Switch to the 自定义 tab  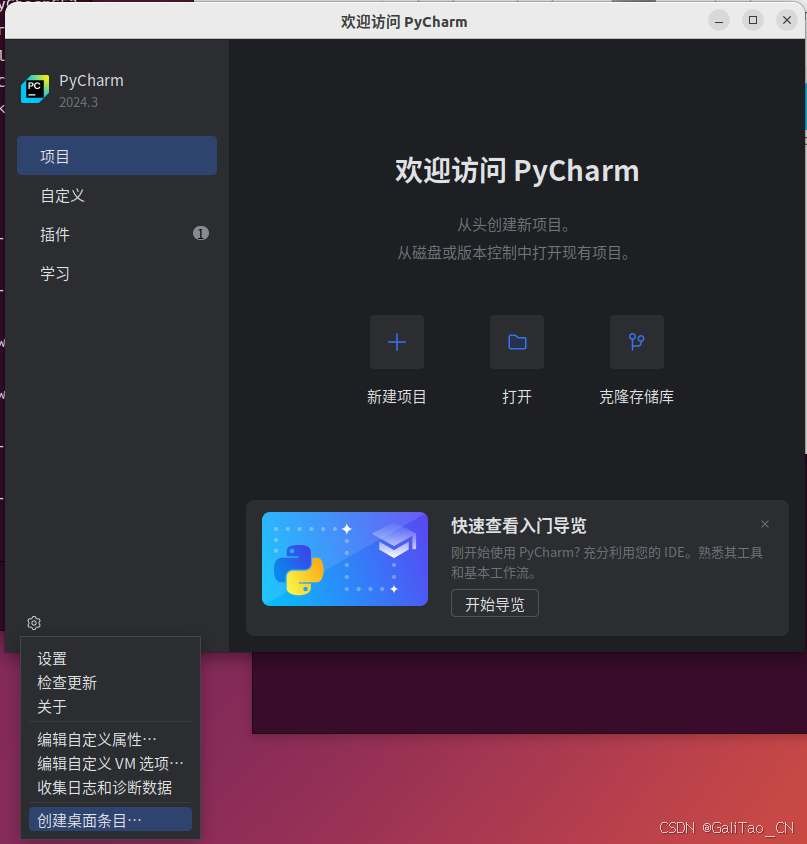pyautogui.click(x=117, y=195)
